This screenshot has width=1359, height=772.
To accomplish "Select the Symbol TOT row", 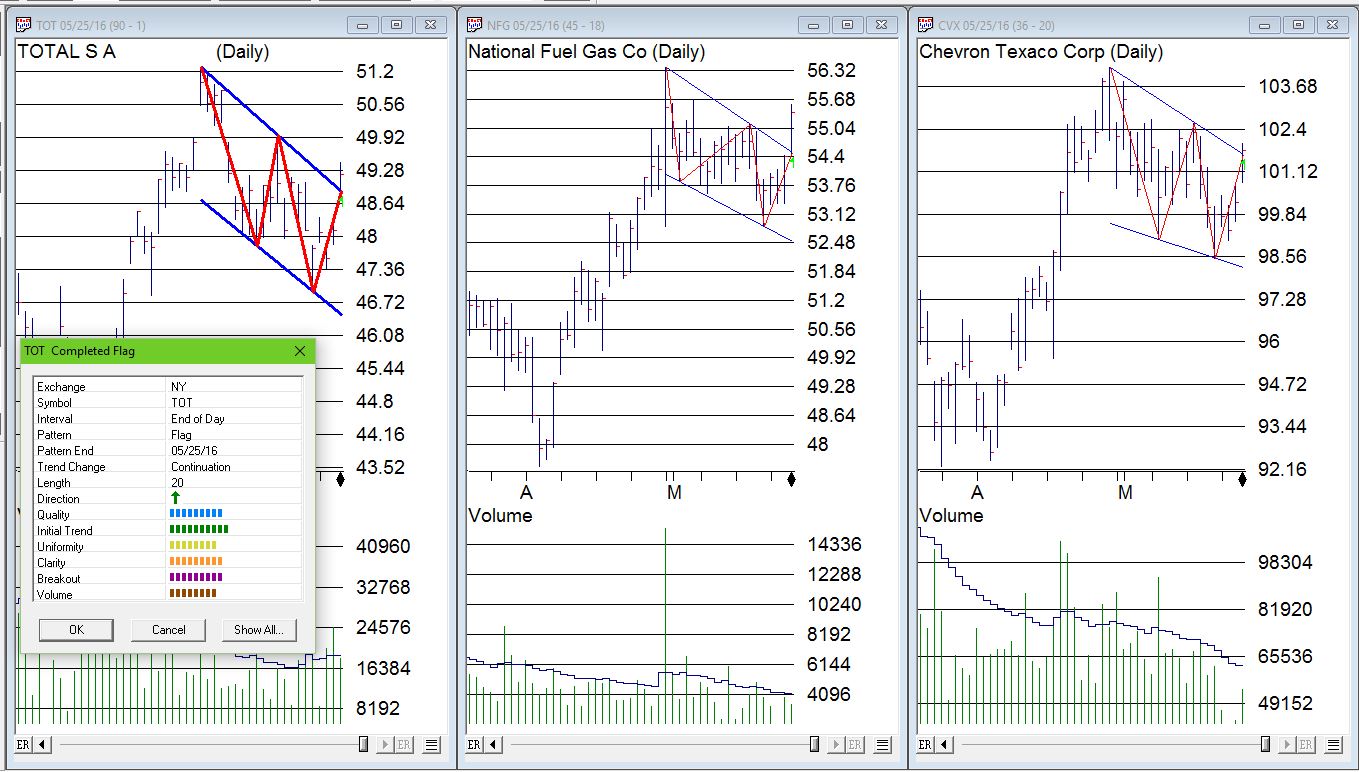I will (x=168, y=403).
